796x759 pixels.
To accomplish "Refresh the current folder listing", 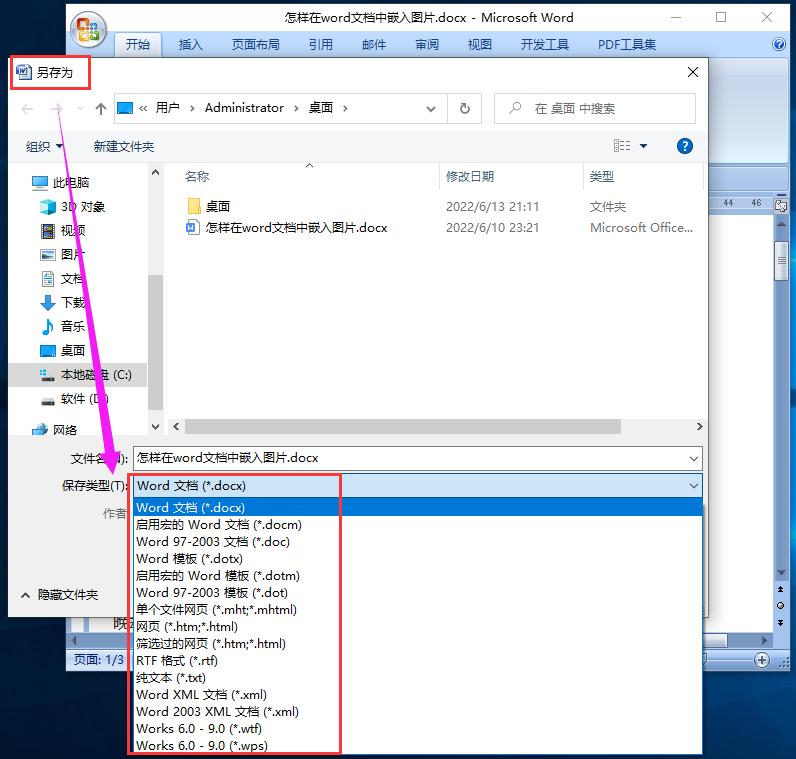I will pos(465,108).
